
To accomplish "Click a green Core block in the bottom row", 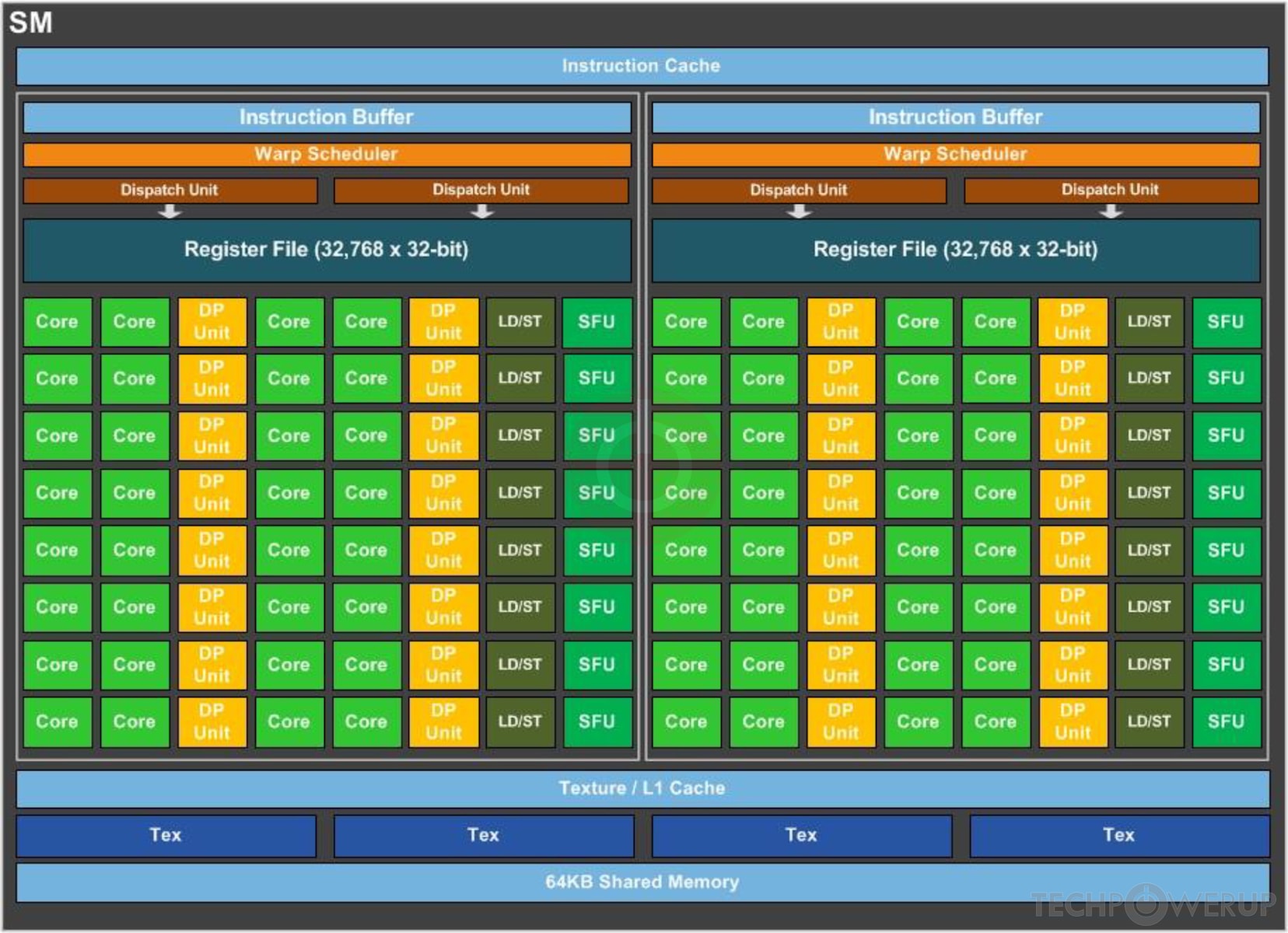I will (57, 722).
